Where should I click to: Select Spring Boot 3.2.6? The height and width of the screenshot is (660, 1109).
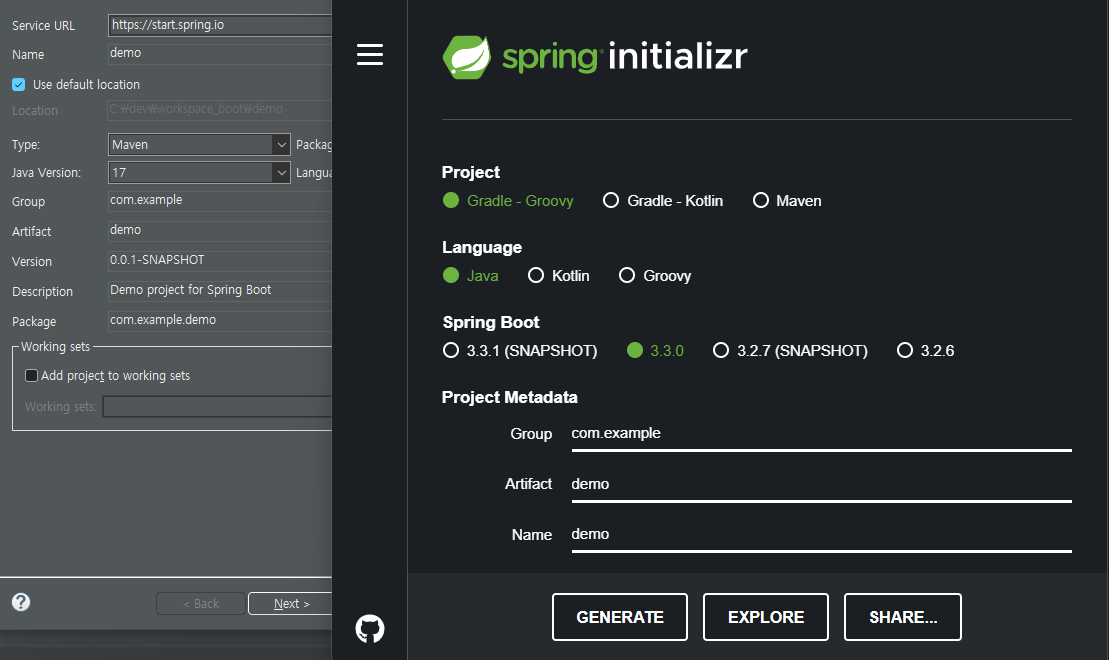(x=926, y=351)
